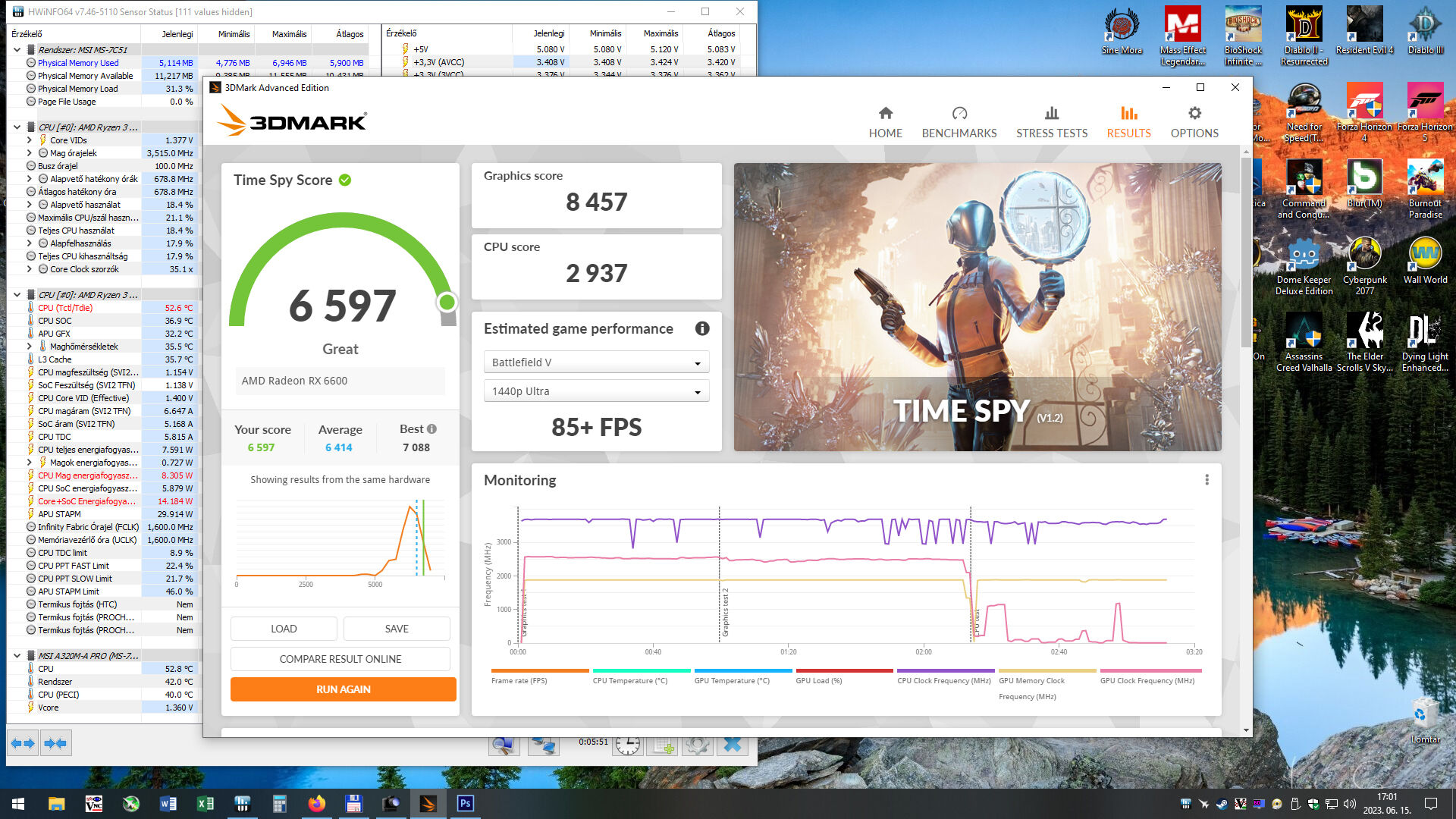Image resolution: width=1456 pixels, height=819 pixels.
Task: Toggle the CPU Clock Frequency legend item
Action: (945, 676)
